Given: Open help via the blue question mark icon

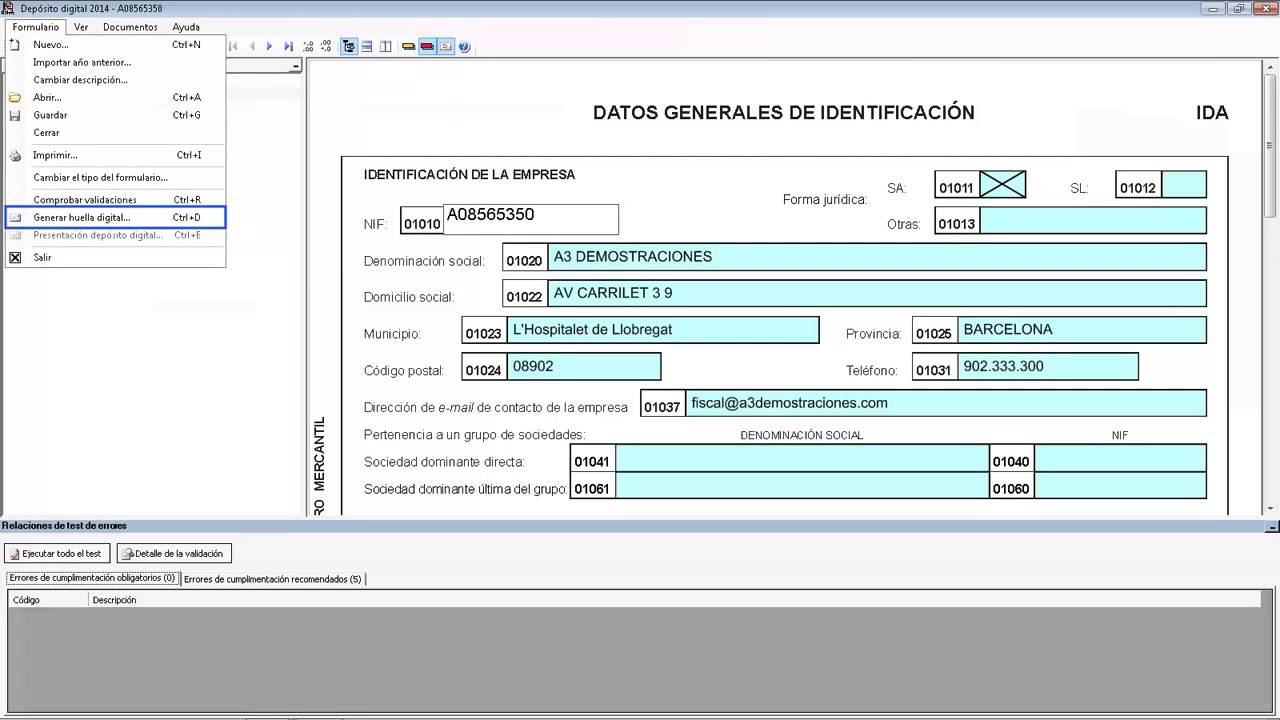Looking at the screenshot, I should 464,46.
